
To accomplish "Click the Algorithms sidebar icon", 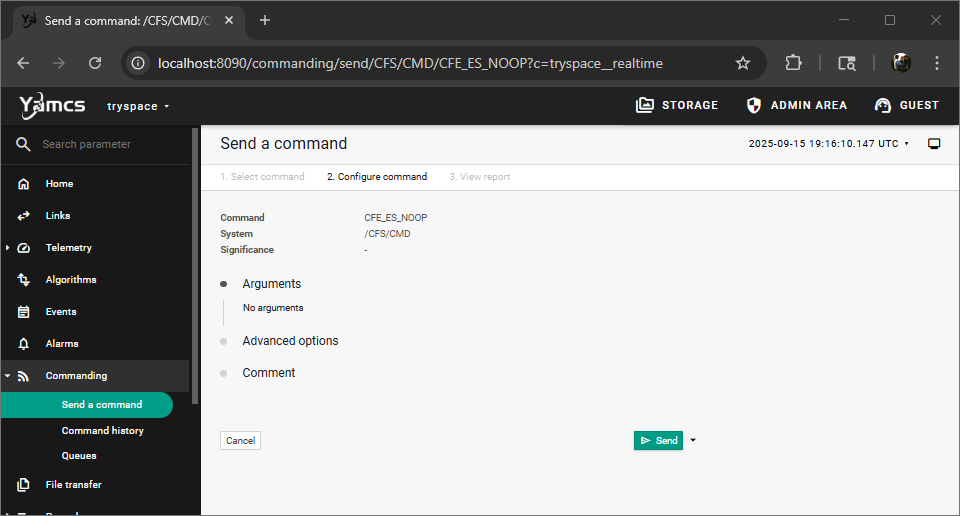I will pyautogui.click(x=24, y=280).
